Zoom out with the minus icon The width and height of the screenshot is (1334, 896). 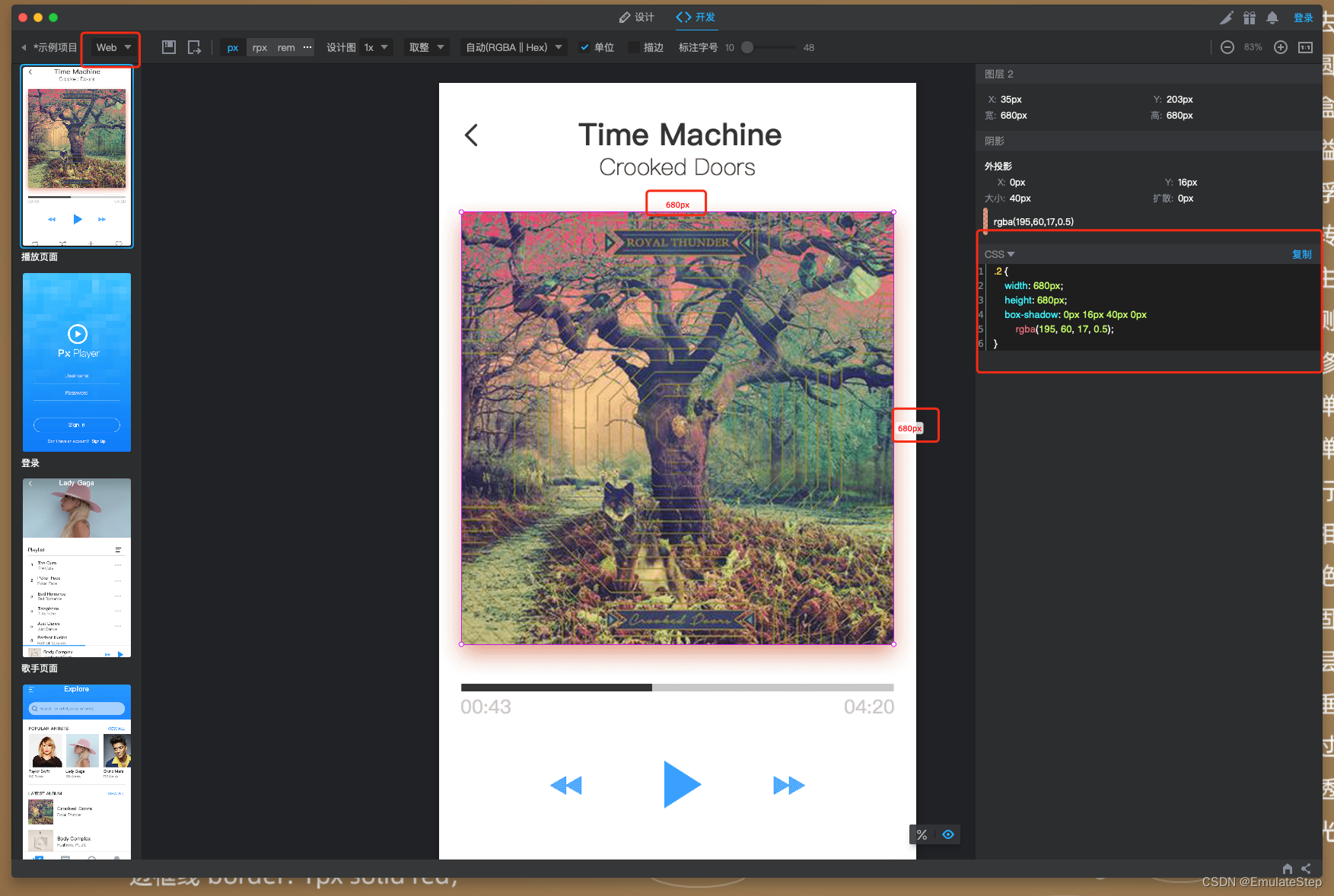pyautogui.click(x=1227, y=47)
